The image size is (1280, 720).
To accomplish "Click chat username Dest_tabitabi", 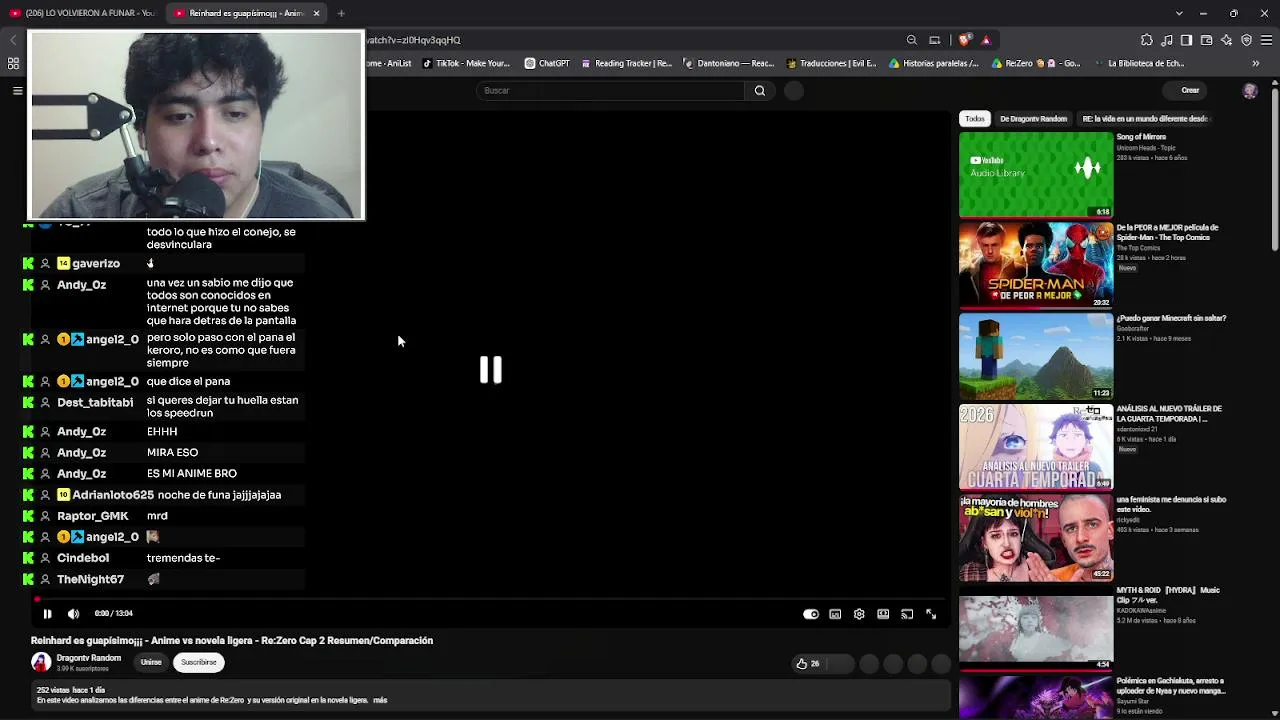I will 95,403.
